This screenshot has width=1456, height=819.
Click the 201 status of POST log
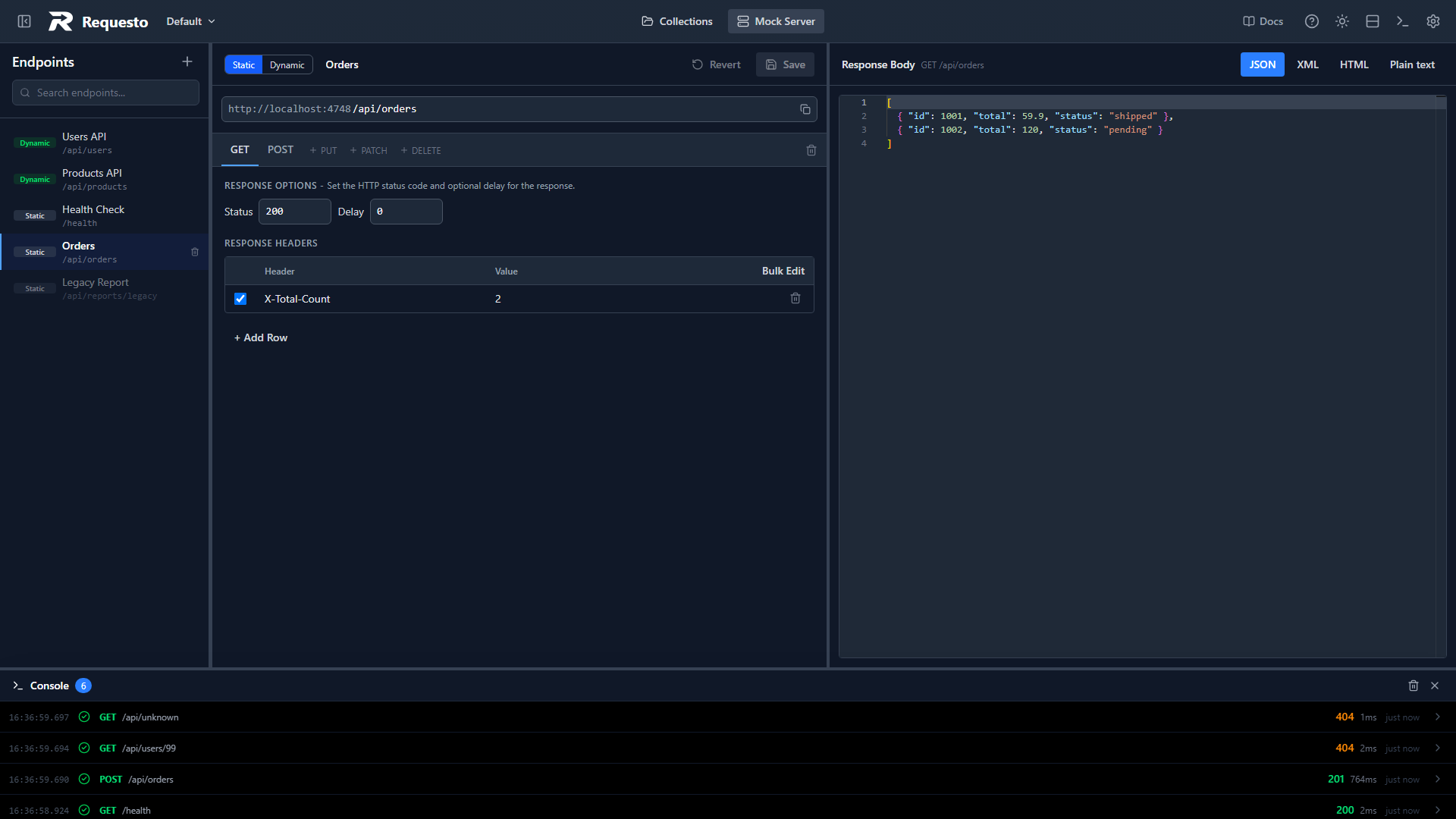(x=1335, y=779)
